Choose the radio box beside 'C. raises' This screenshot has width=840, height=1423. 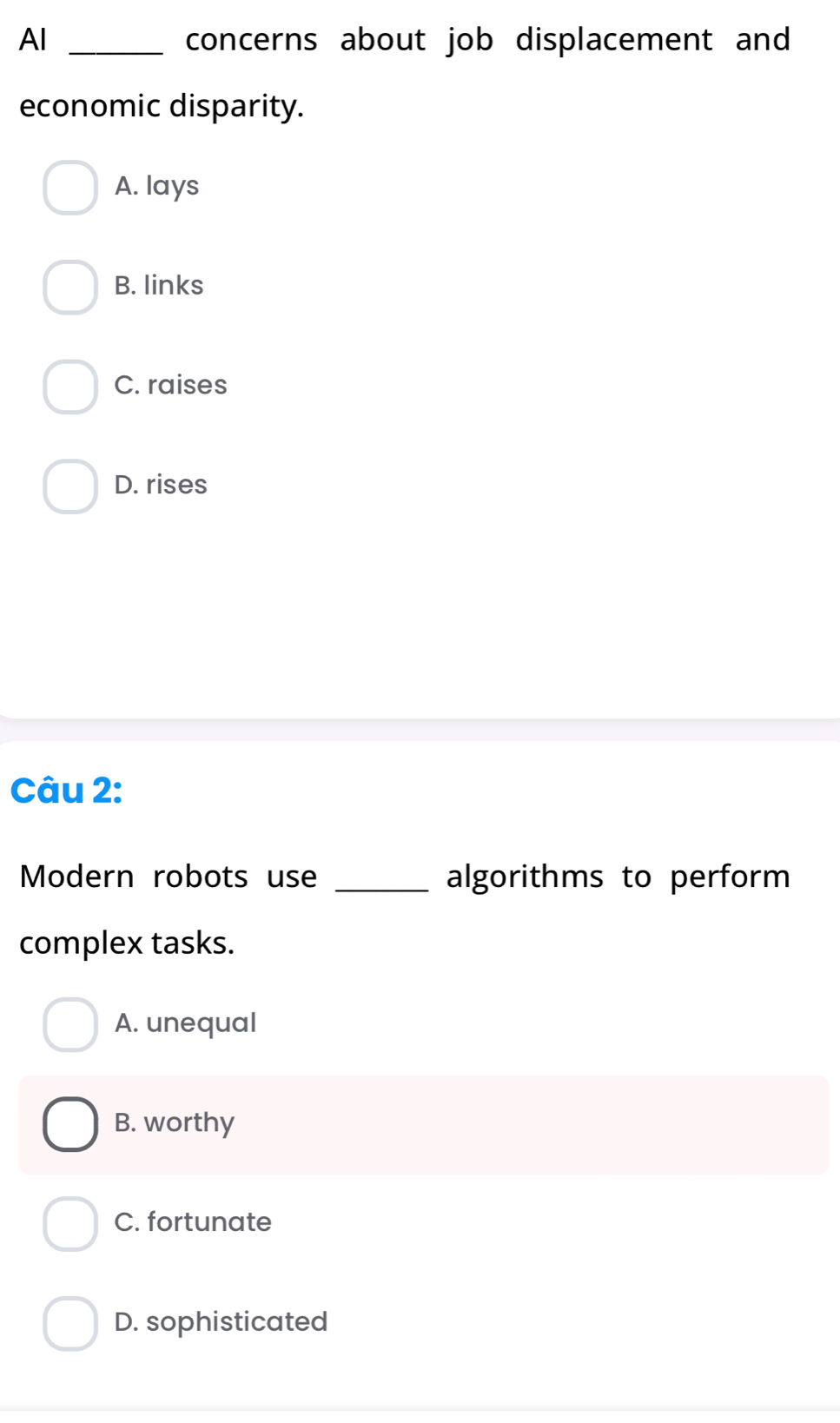(x=70, y=387)
